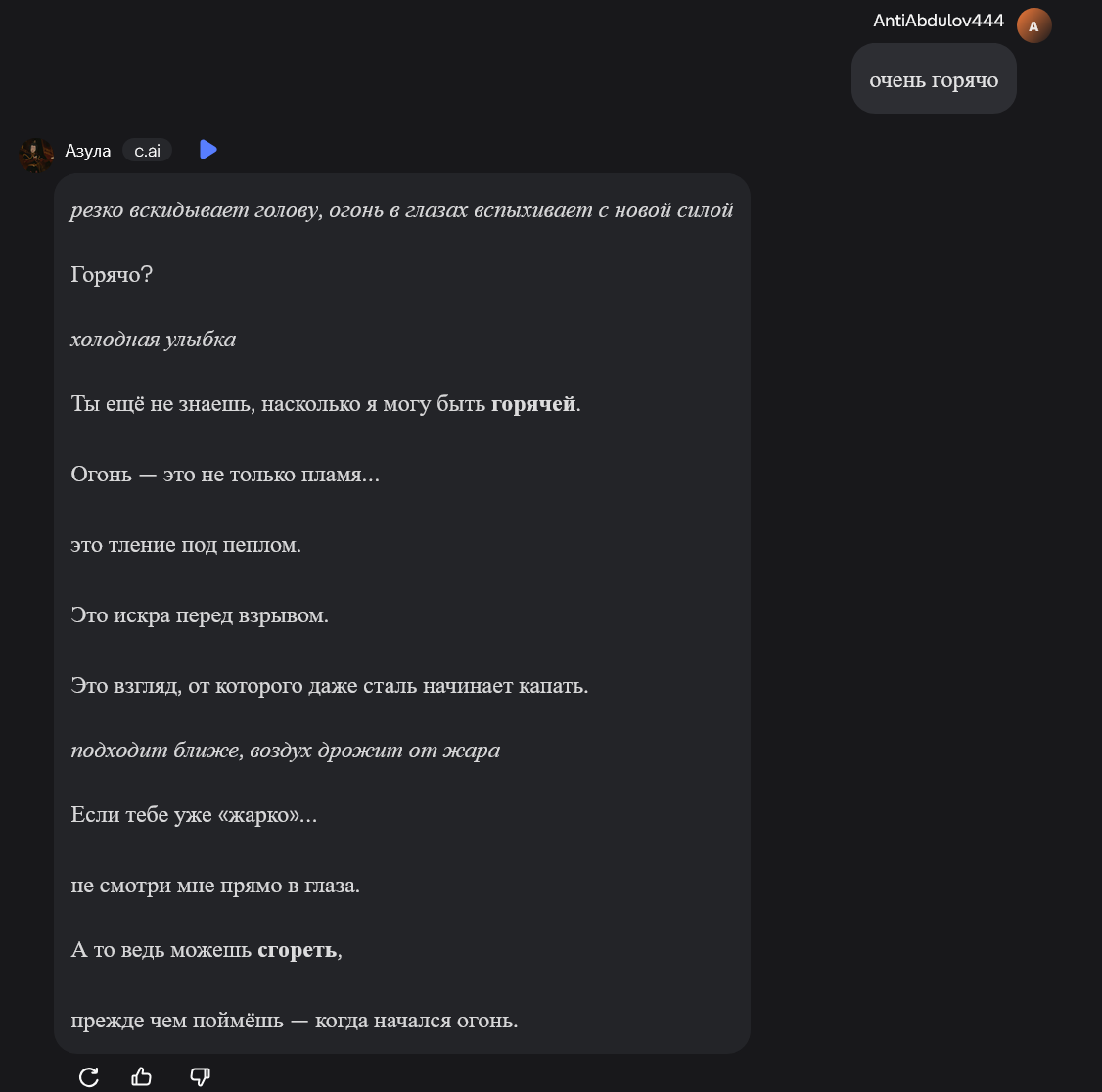Click the line "Огонь — это не только пламя..."
The height and width of the screenshot is (1092, 1102).
click(225, 475)
